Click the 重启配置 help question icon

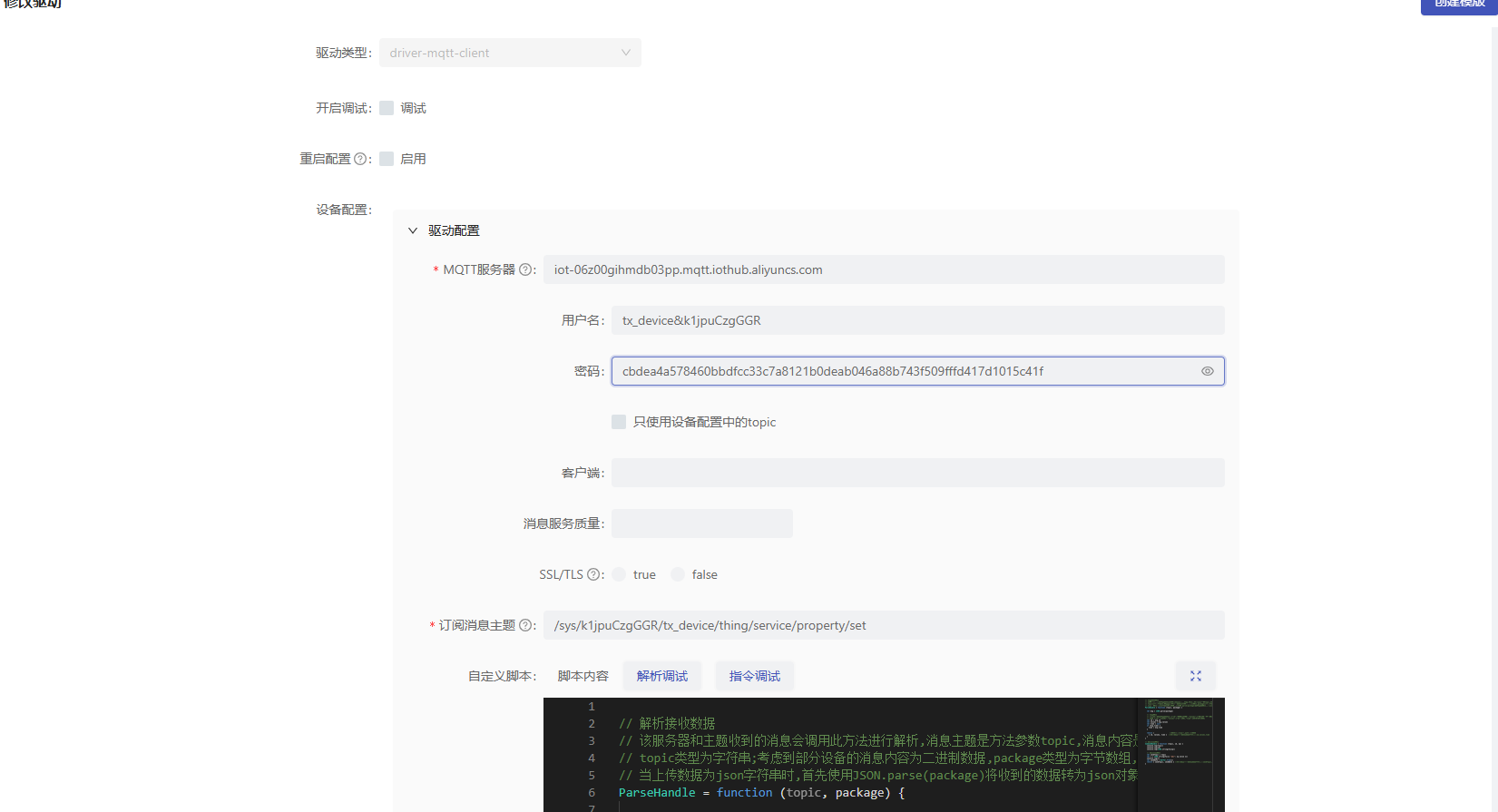(x=360, y=159)
